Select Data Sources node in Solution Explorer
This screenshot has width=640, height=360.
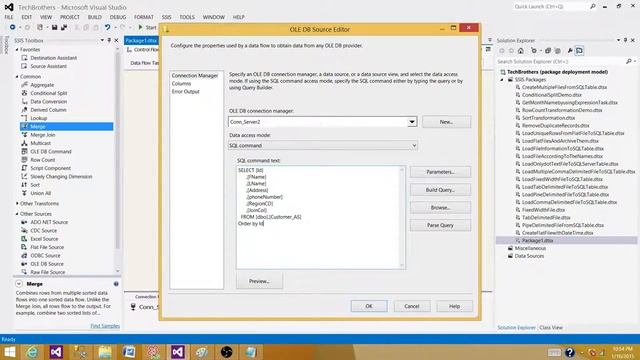(x=529, y=256)
